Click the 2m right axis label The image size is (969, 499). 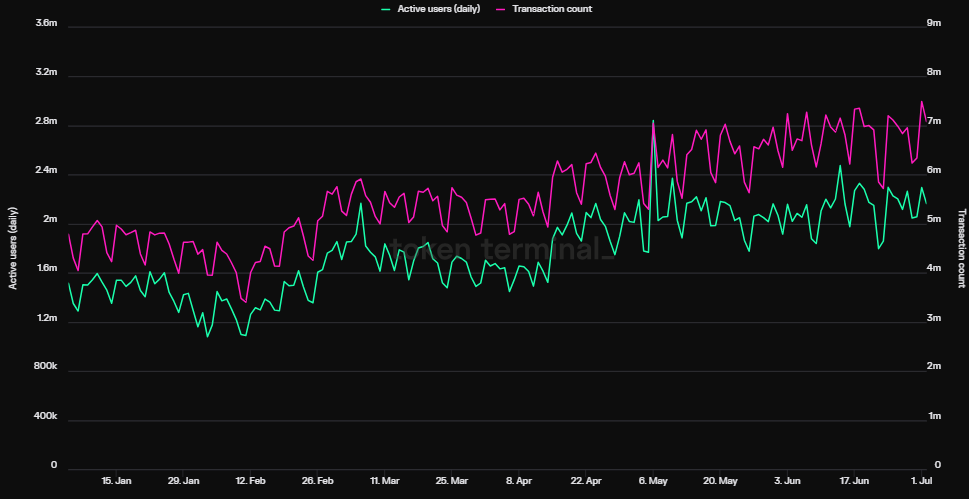tap(934, 367)
